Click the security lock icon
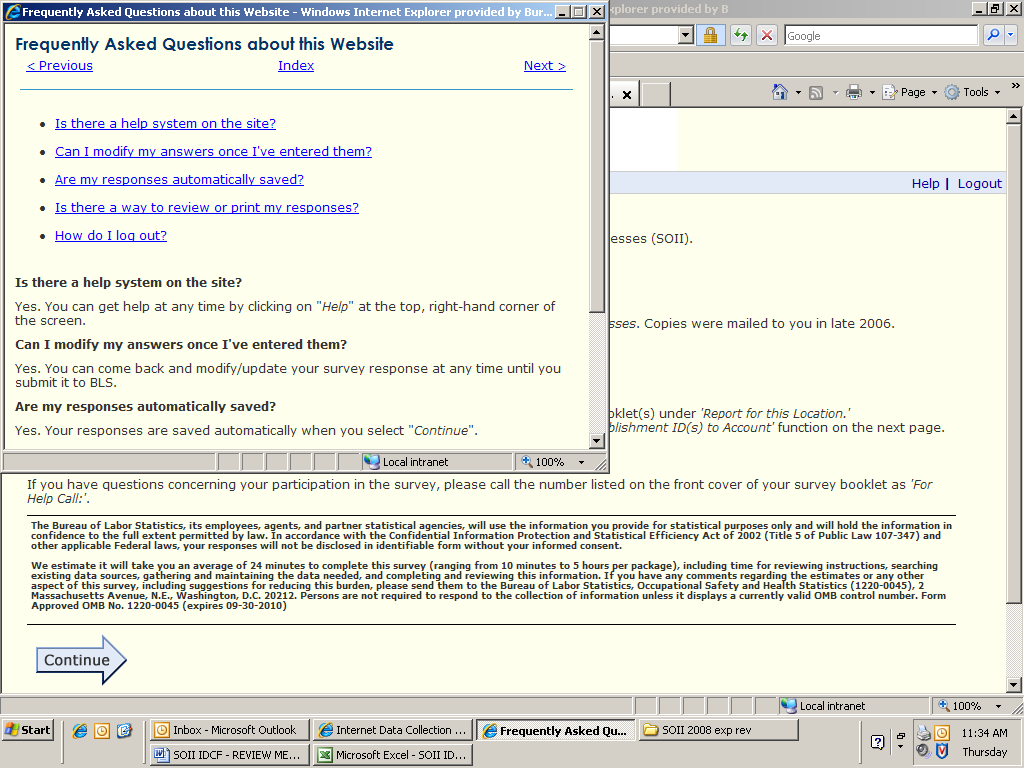This screenshot has height=768, width=1024. pyautogui.click(x=710, y=35)
